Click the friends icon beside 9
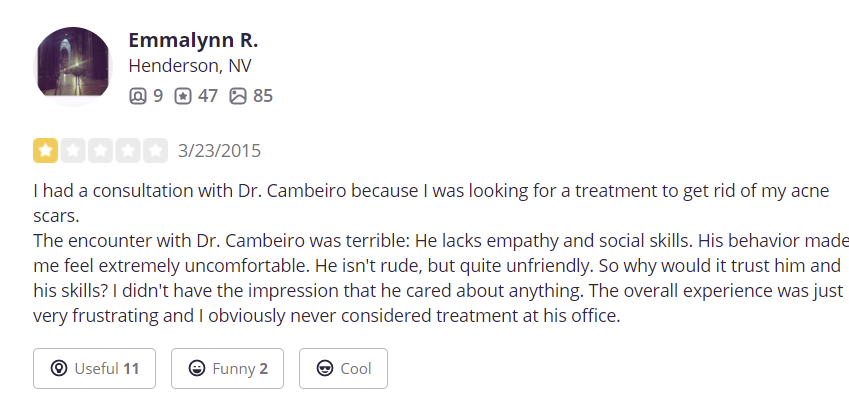This screenshot has height=415, width=849. [138, 96]
